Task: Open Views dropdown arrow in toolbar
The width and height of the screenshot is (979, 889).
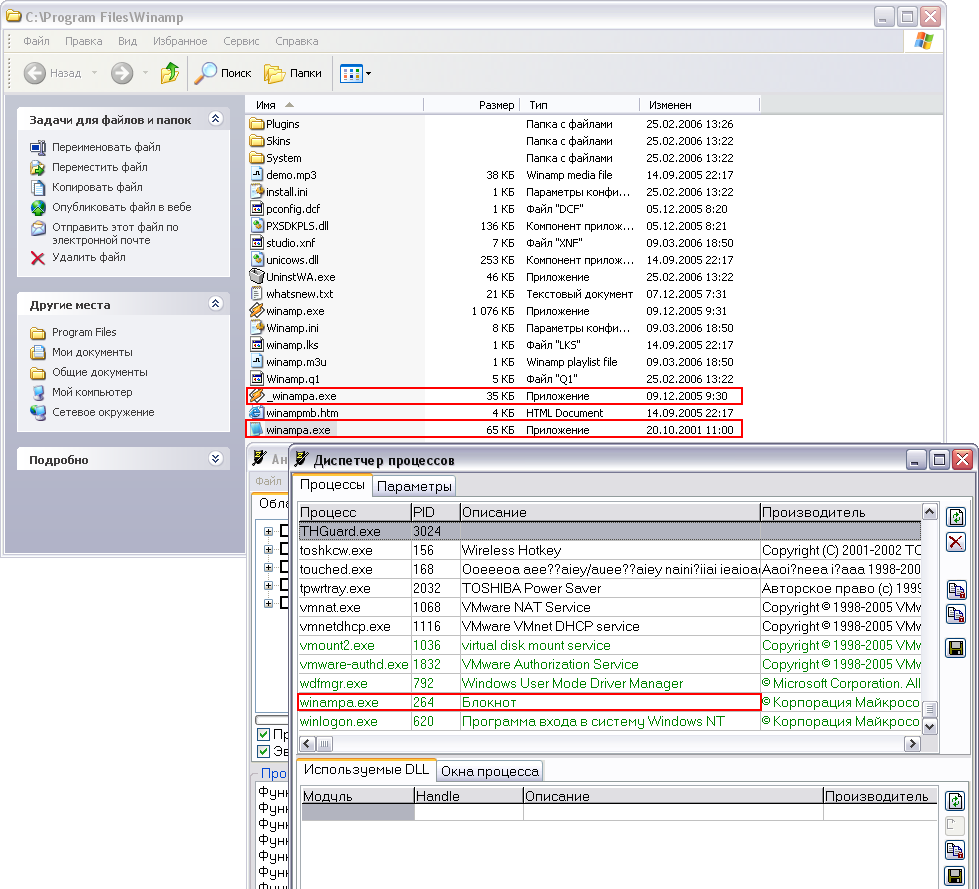Action: click(x=368, y=73)
